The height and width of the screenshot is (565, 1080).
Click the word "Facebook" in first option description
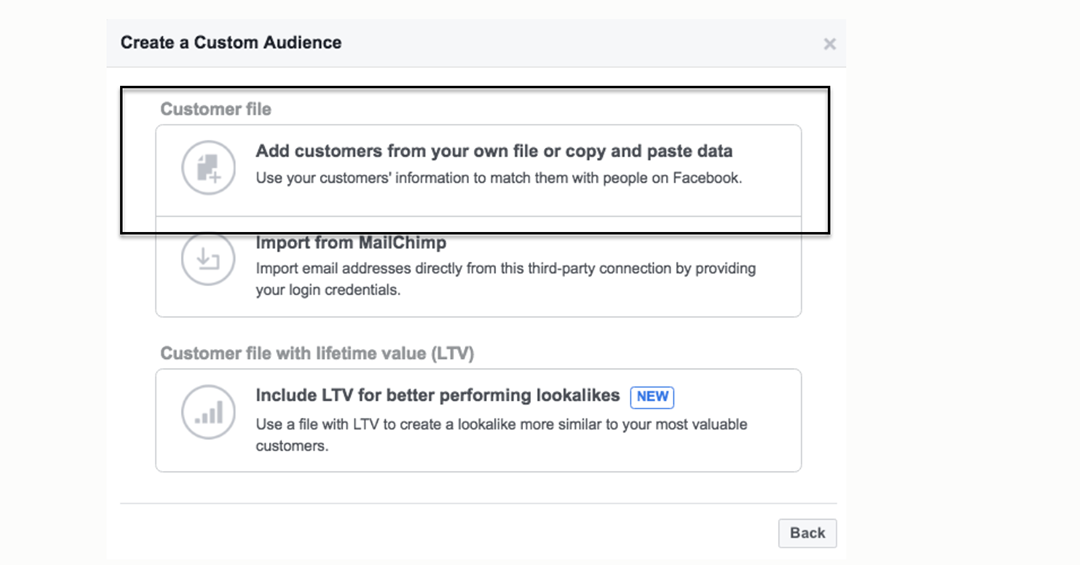[708, 180]
